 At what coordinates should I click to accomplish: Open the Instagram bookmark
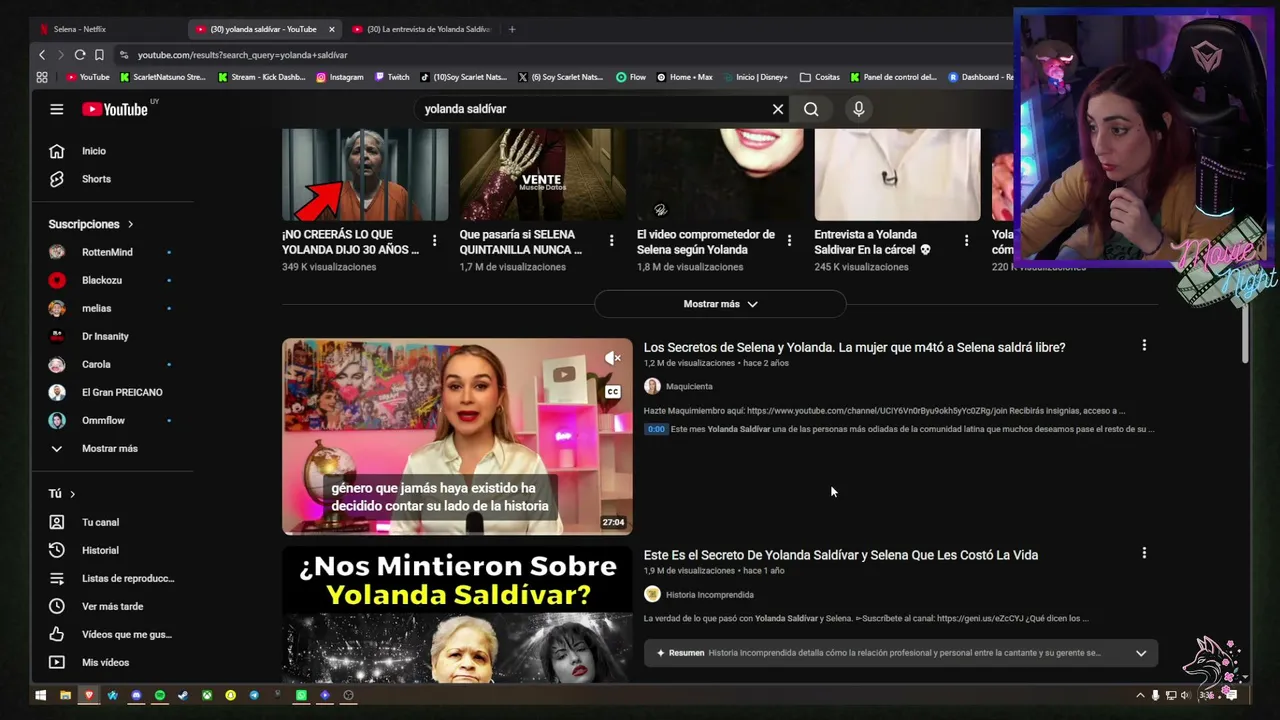click(340, 77)
